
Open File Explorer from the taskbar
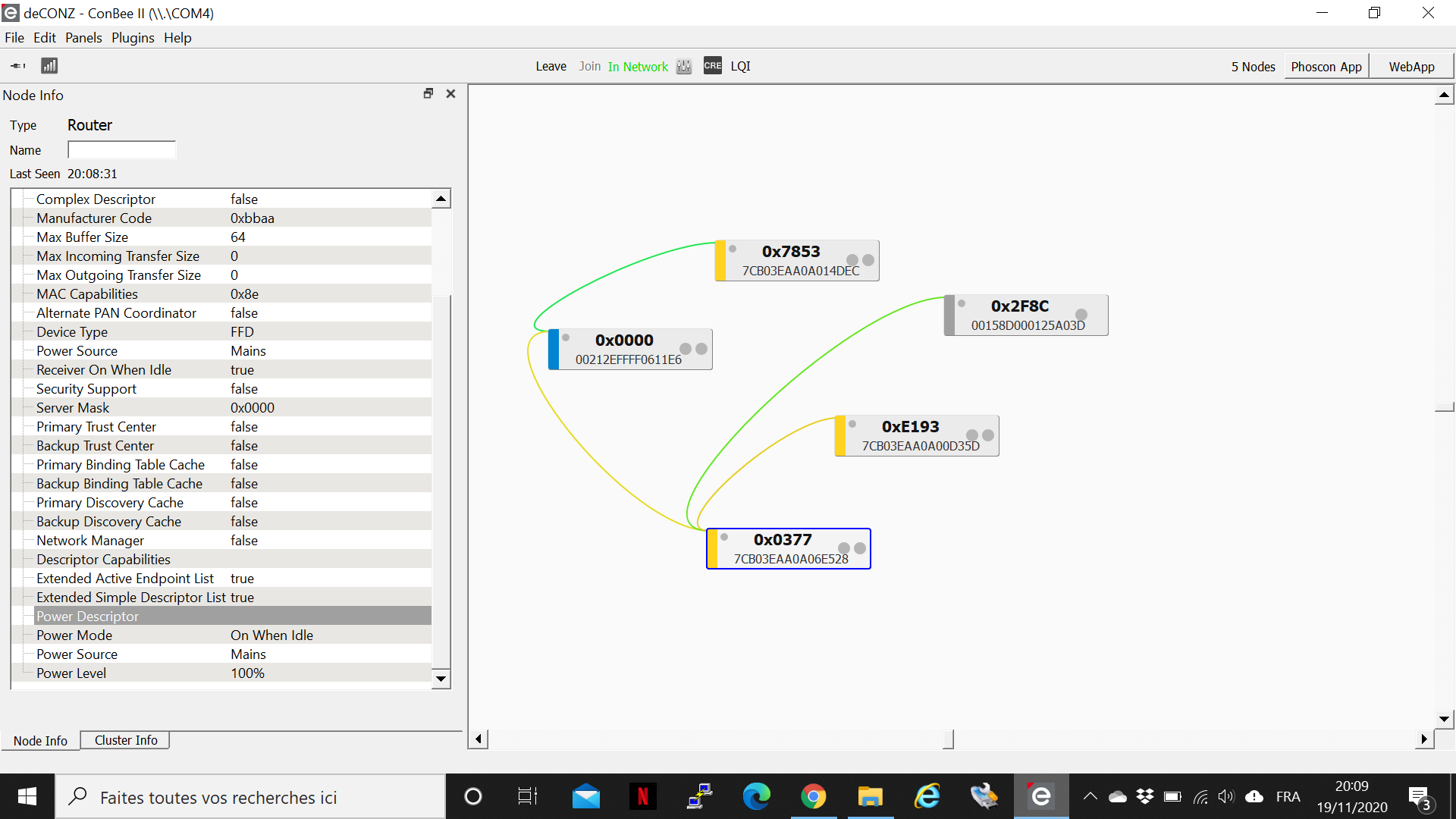[x=870, y=797]
